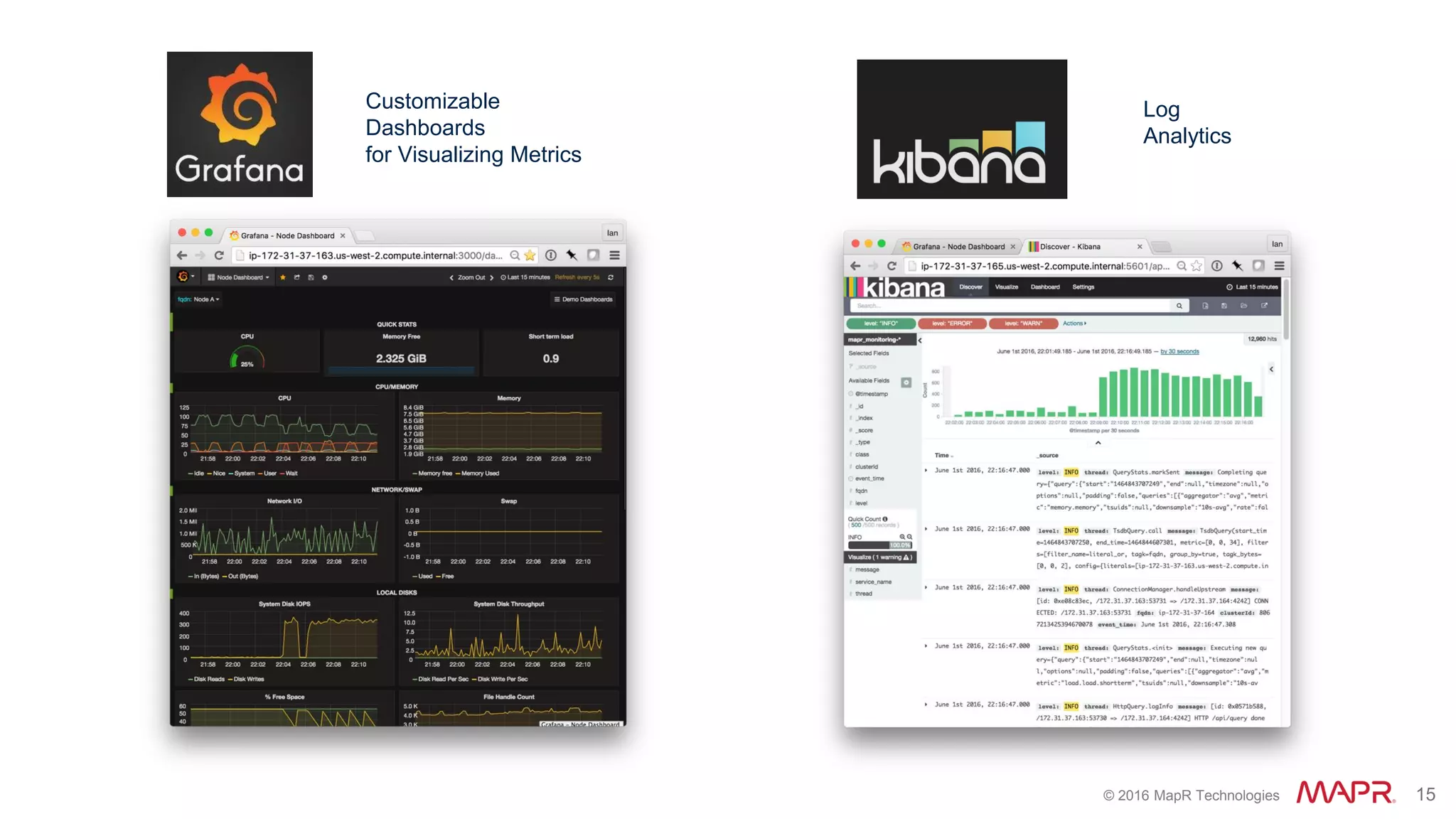The height and width of the screenshot is (819, 1456).
Task: Click the pin extension icon in Grafana window
Action: [572, 255]
